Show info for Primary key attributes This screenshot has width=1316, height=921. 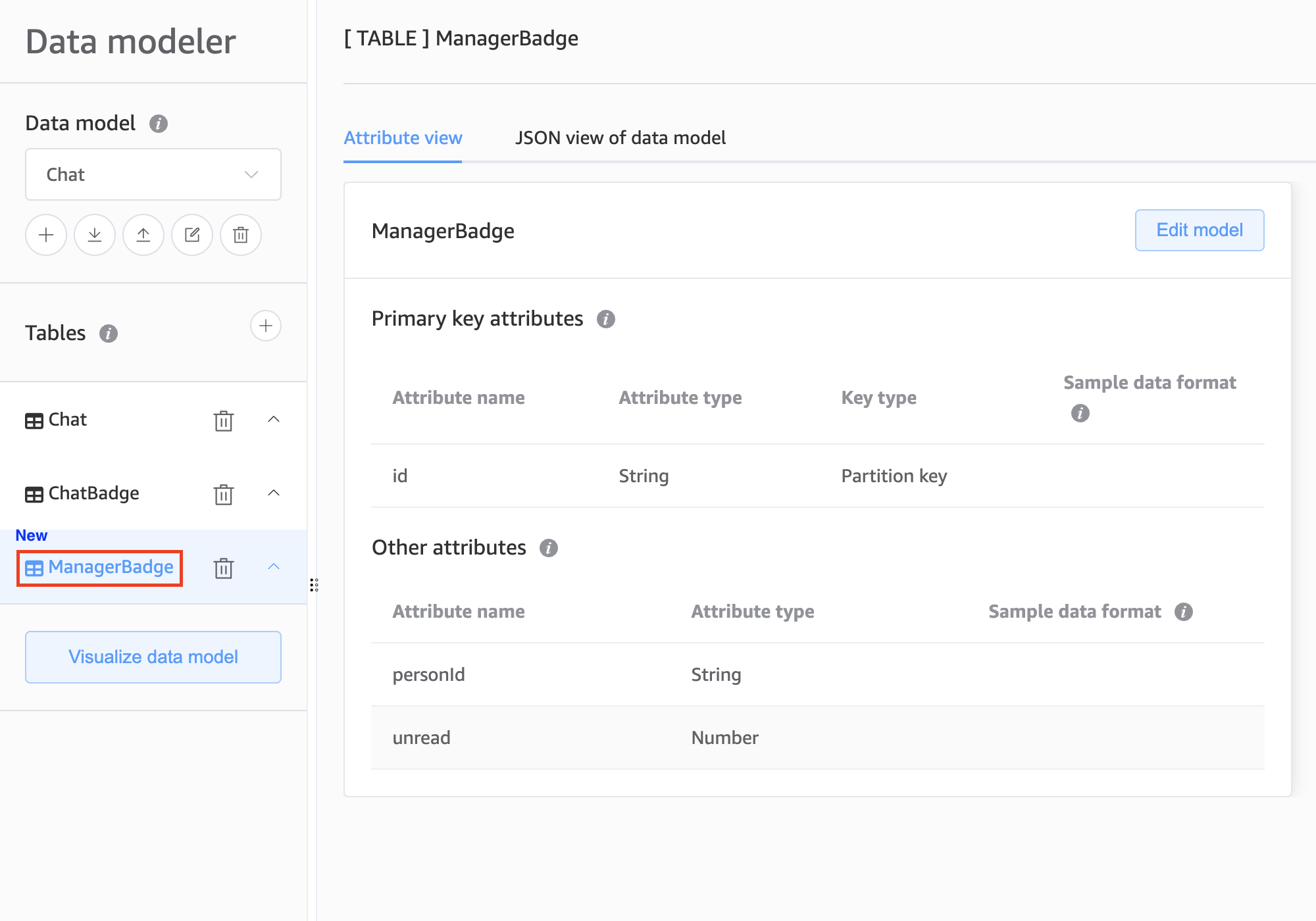[x=606, y=319]
